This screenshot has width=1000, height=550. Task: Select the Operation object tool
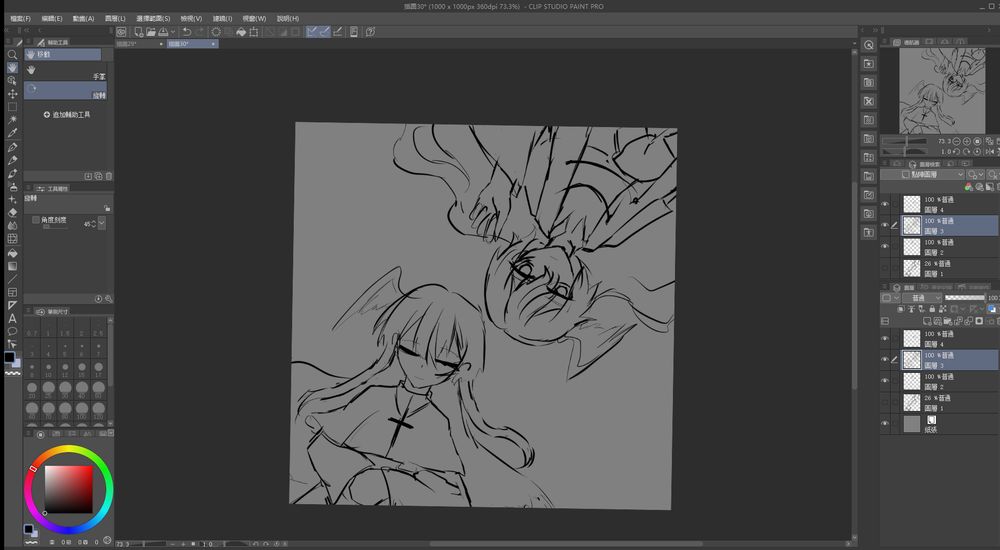[x=12, y=81]
